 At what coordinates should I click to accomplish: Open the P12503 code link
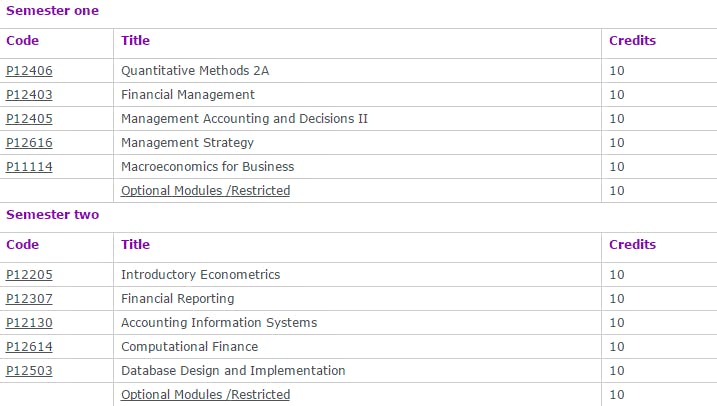click(29, 371)
